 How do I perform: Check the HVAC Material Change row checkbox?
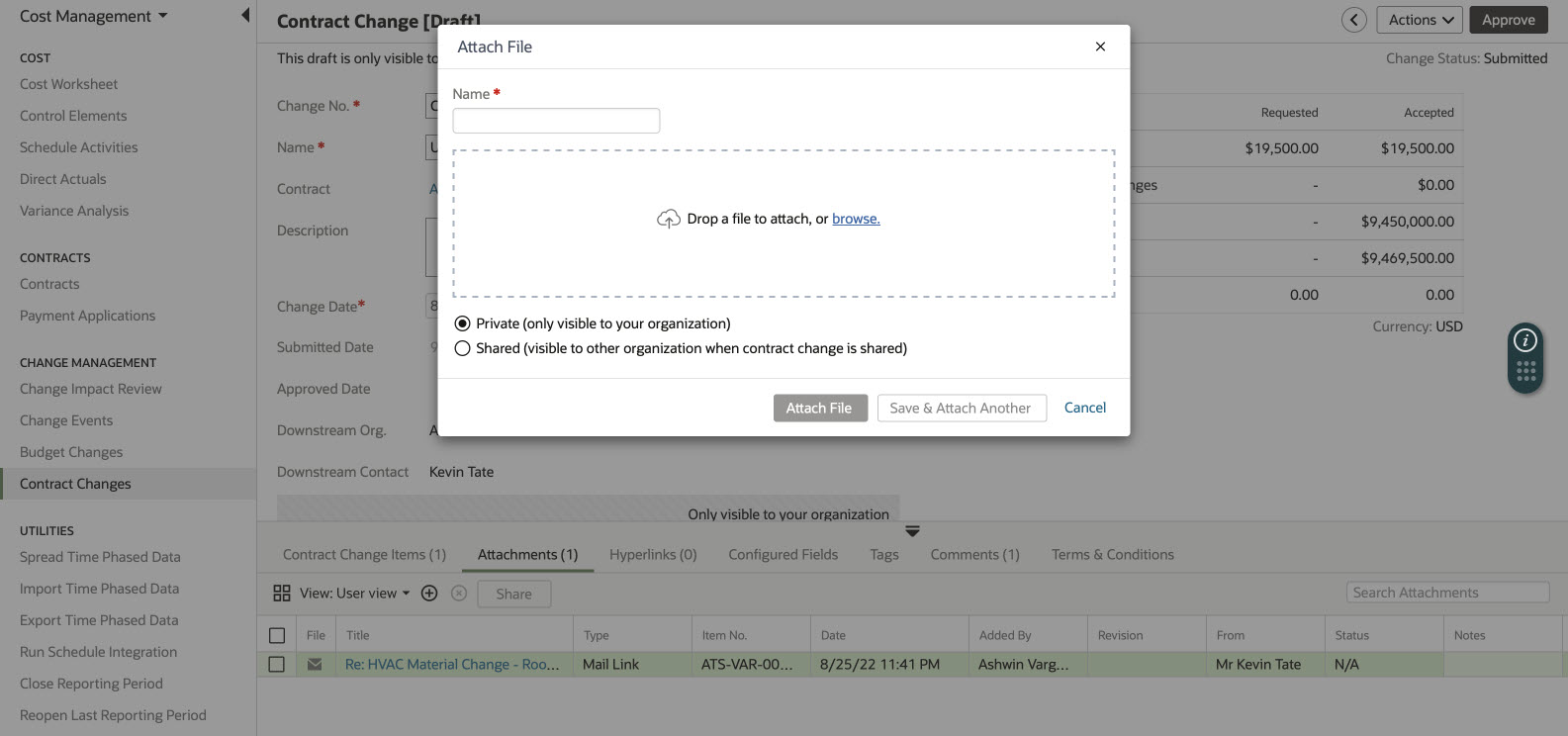tap(277, 665)
